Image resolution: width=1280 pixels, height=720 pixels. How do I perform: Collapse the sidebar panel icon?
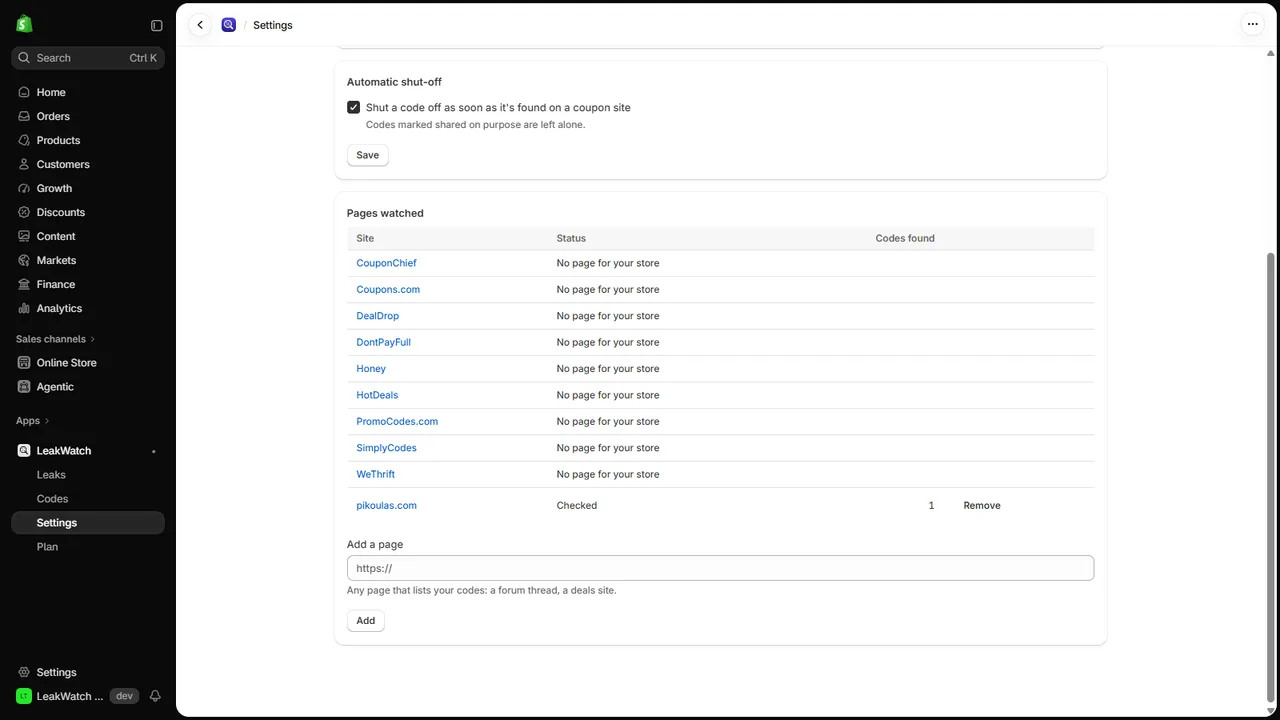156,26
